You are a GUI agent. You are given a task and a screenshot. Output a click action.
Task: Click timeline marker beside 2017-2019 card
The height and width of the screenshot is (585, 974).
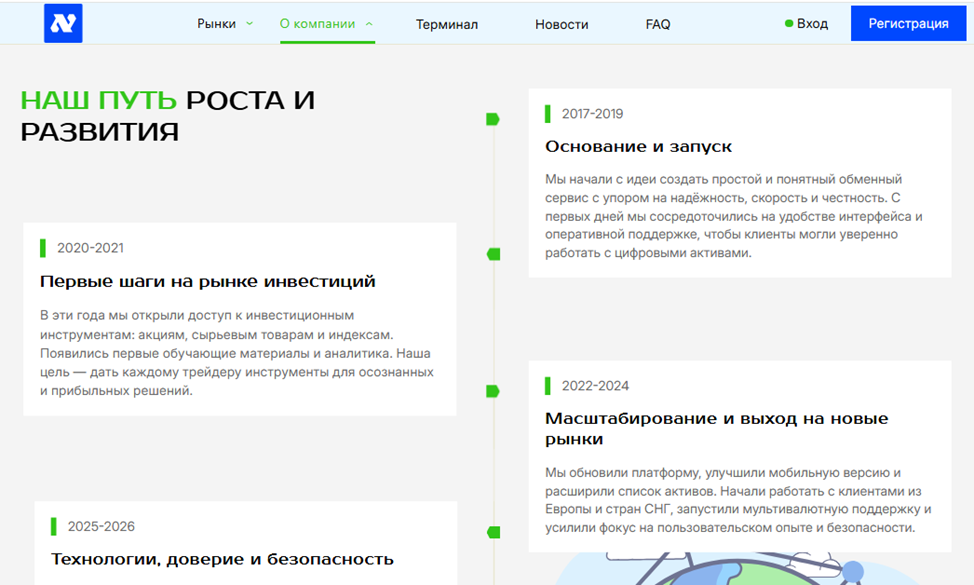pos(492,120)
